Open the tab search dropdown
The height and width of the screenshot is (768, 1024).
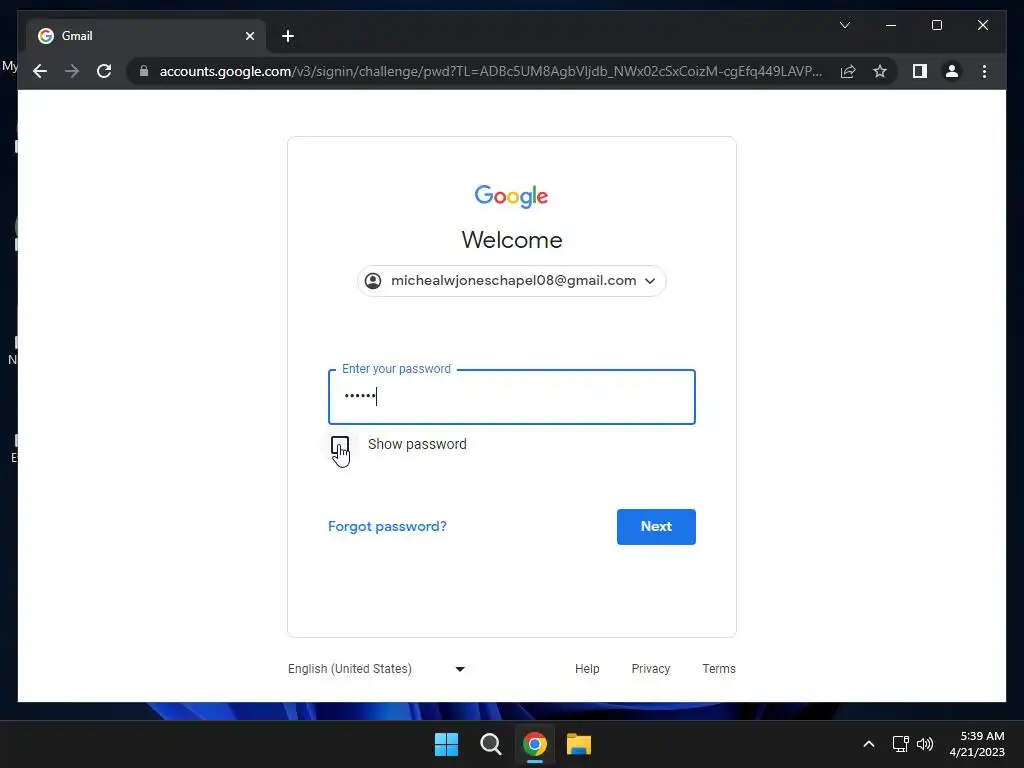pyautogui.click(x=844, y=25)
